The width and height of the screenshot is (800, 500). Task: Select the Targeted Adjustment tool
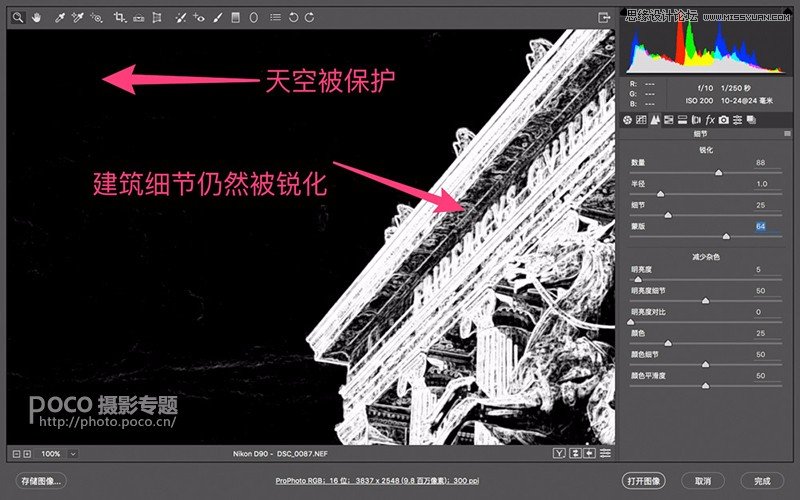(x=96, y=17)
